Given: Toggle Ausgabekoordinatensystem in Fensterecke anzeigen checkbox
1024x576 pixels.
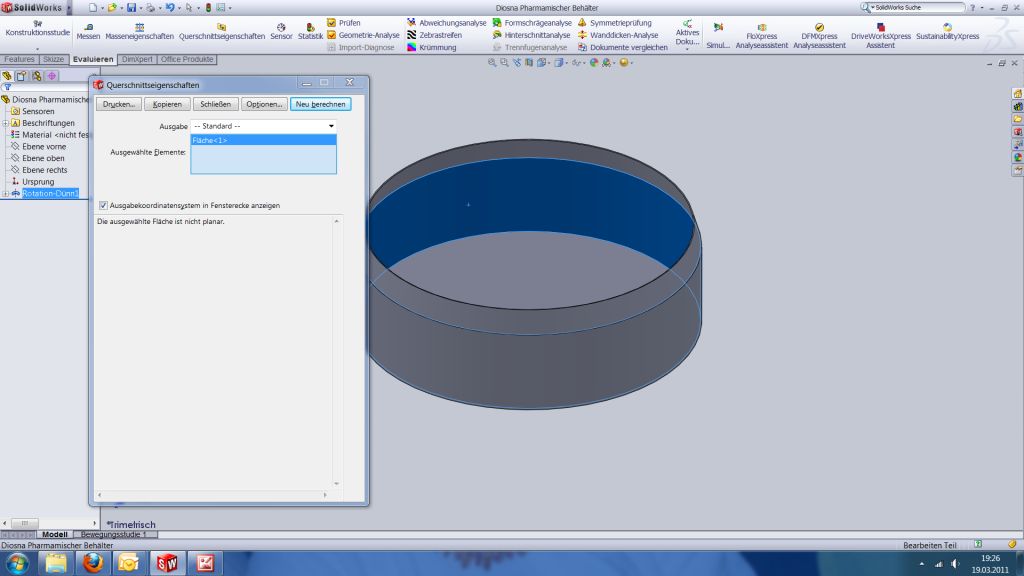Looking at the screenshot, I should coord(103,205).
